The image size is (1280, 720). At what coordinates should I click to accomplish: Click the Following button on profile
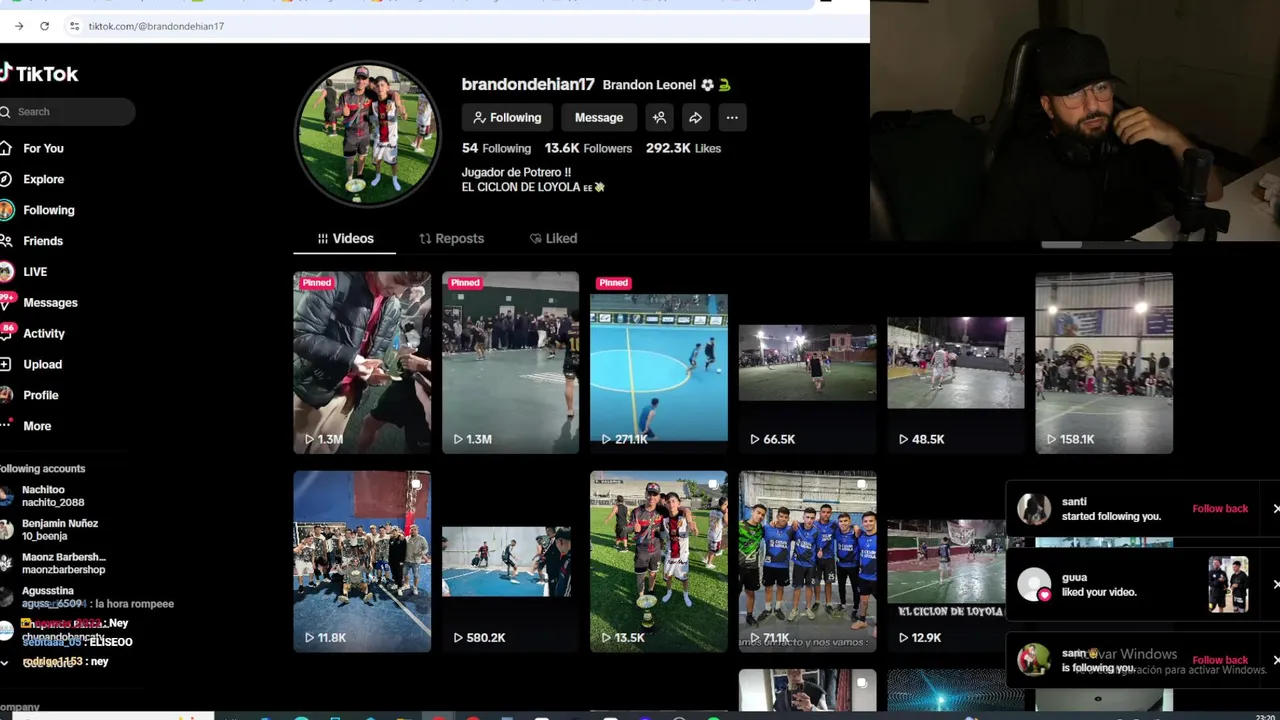pyautogui.click(x=507, y=118)
